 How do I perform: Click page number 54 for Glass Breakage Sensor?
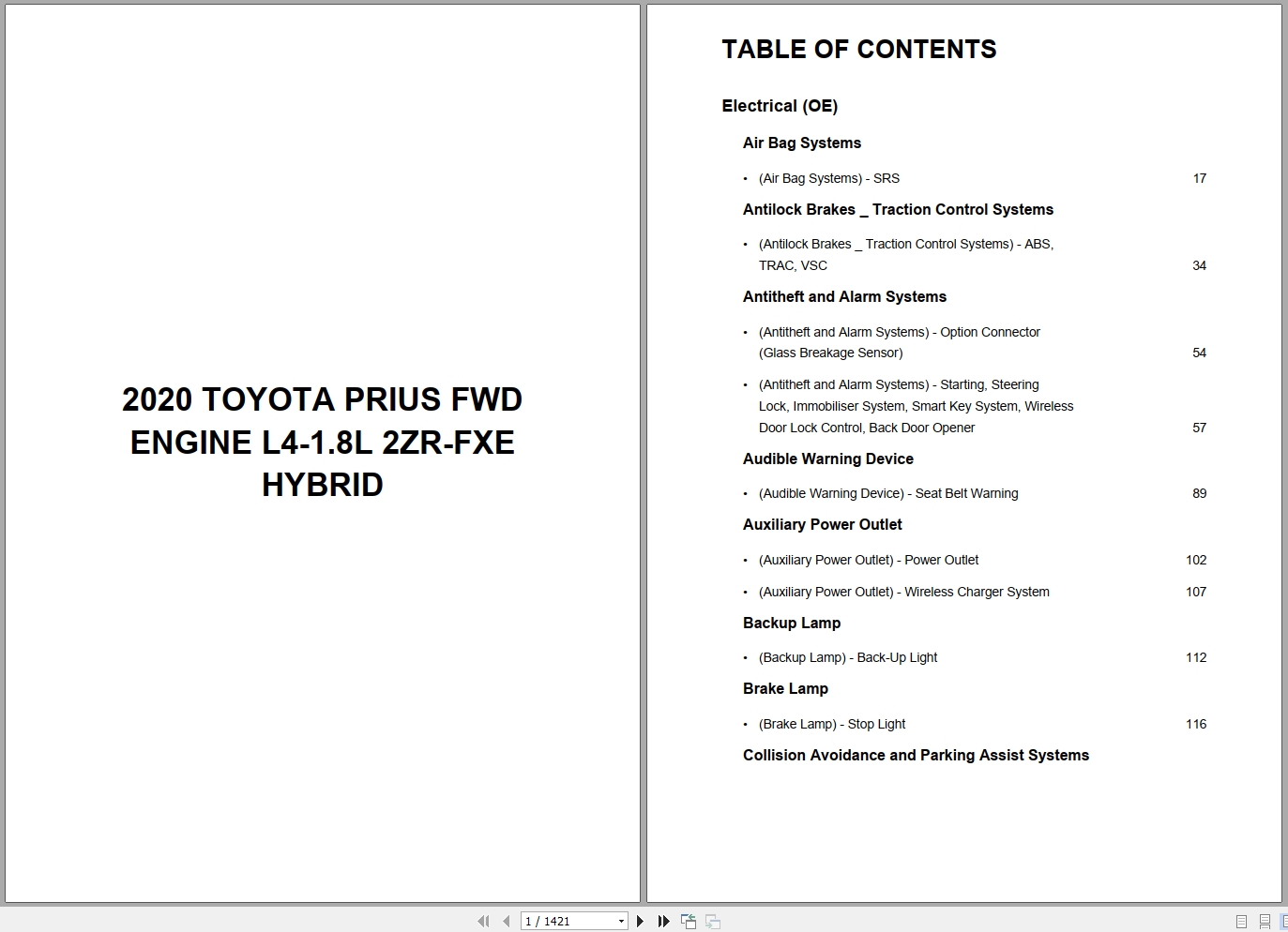point(1199,353)
